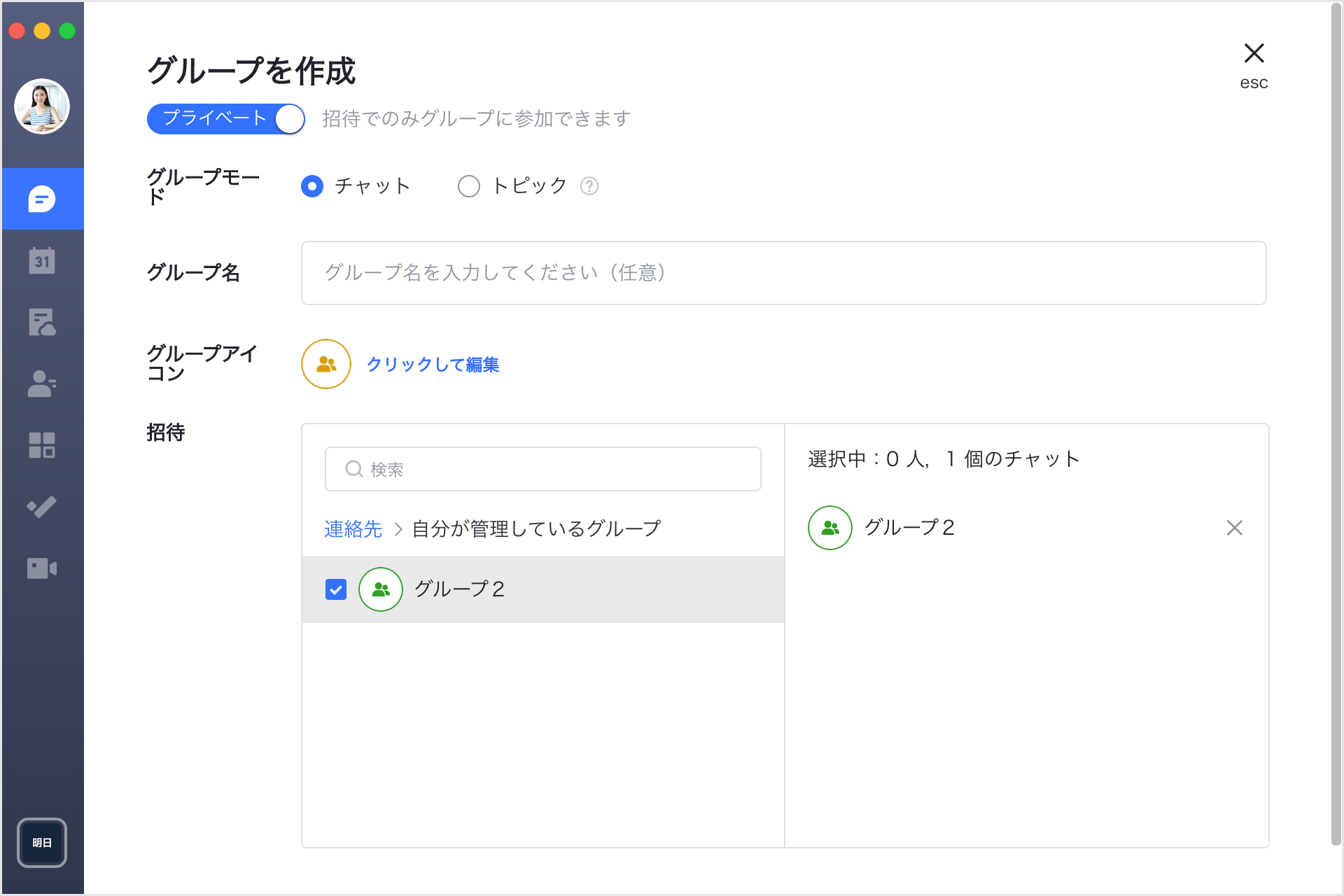The width and height of the screenshot is (1344, 896).
Task: Open the board icon in the sidebar
Action: (x=42, y=322)
